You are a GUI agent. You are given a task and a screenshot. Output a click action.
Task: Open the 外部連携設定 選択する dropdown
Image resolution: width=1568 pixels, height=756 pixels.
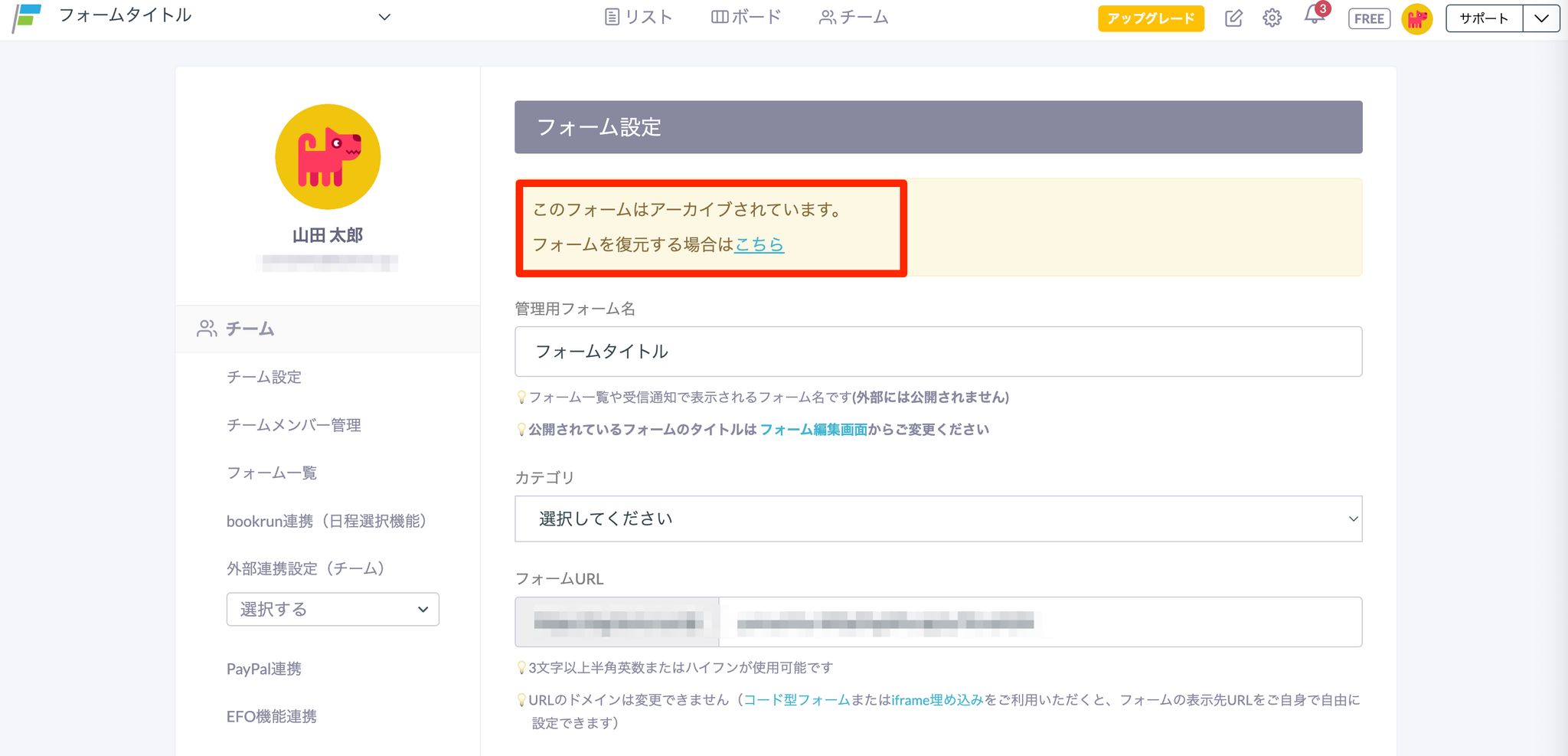[332, 609]
